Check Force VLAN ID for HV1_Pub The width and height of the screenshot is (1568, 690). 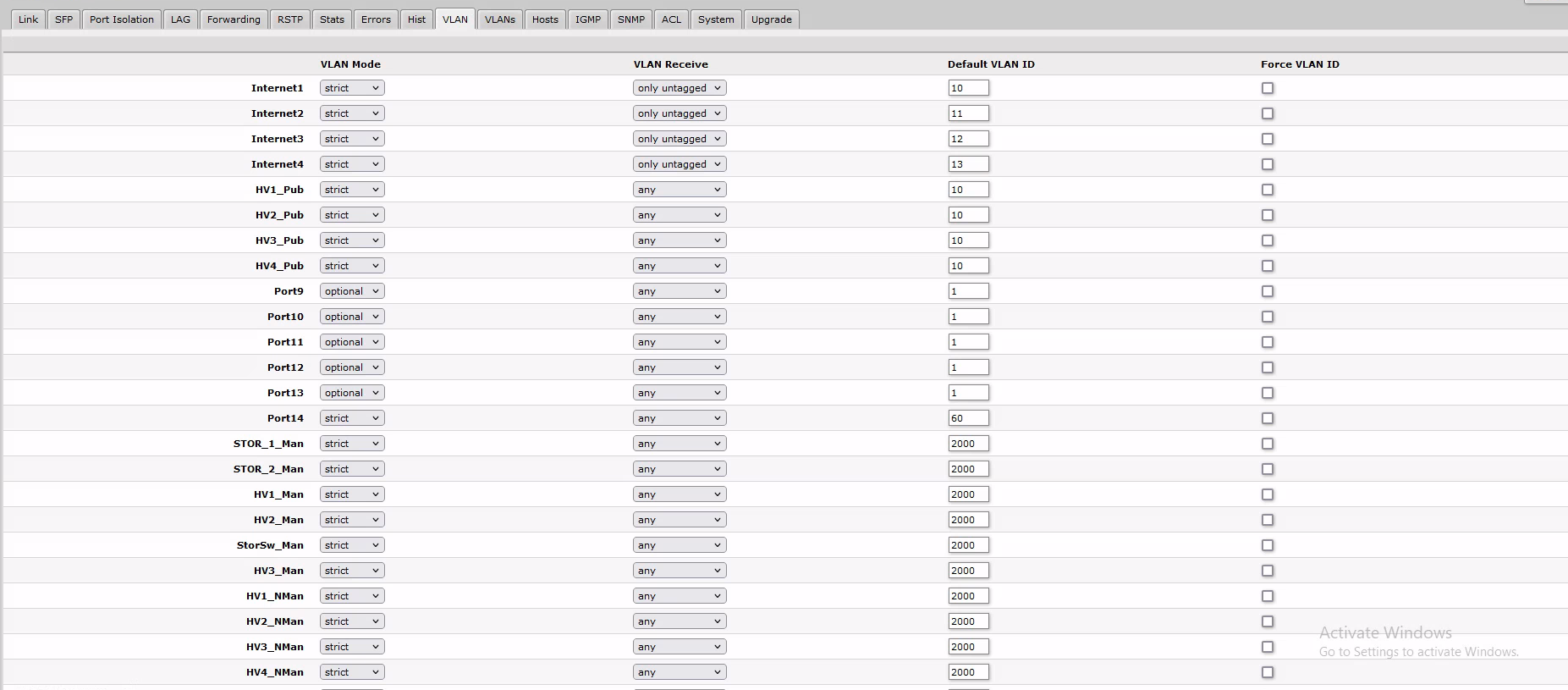(1268, 190)
